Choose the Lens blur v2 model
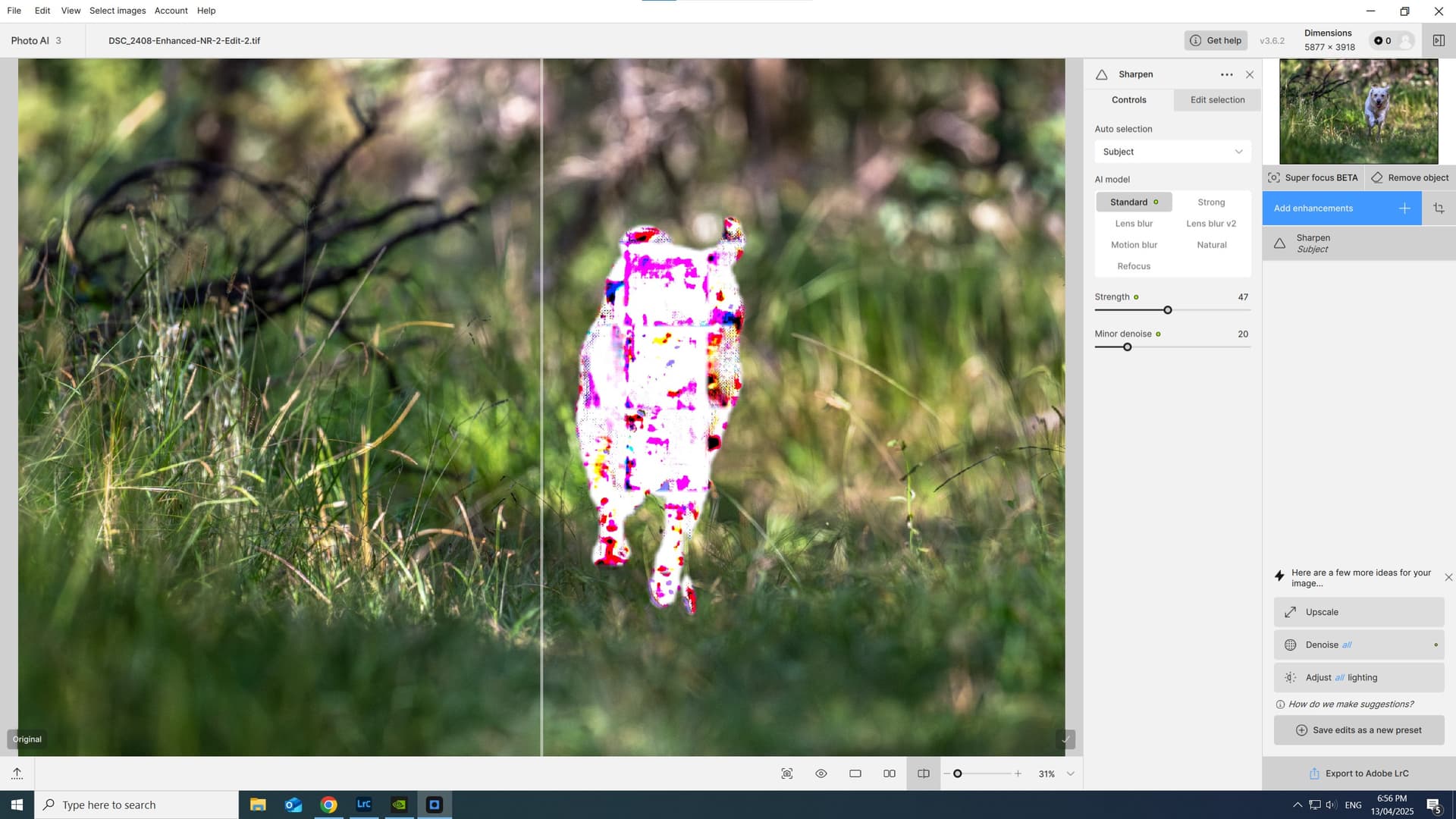1456x819 pixels. coord(1211,224)
